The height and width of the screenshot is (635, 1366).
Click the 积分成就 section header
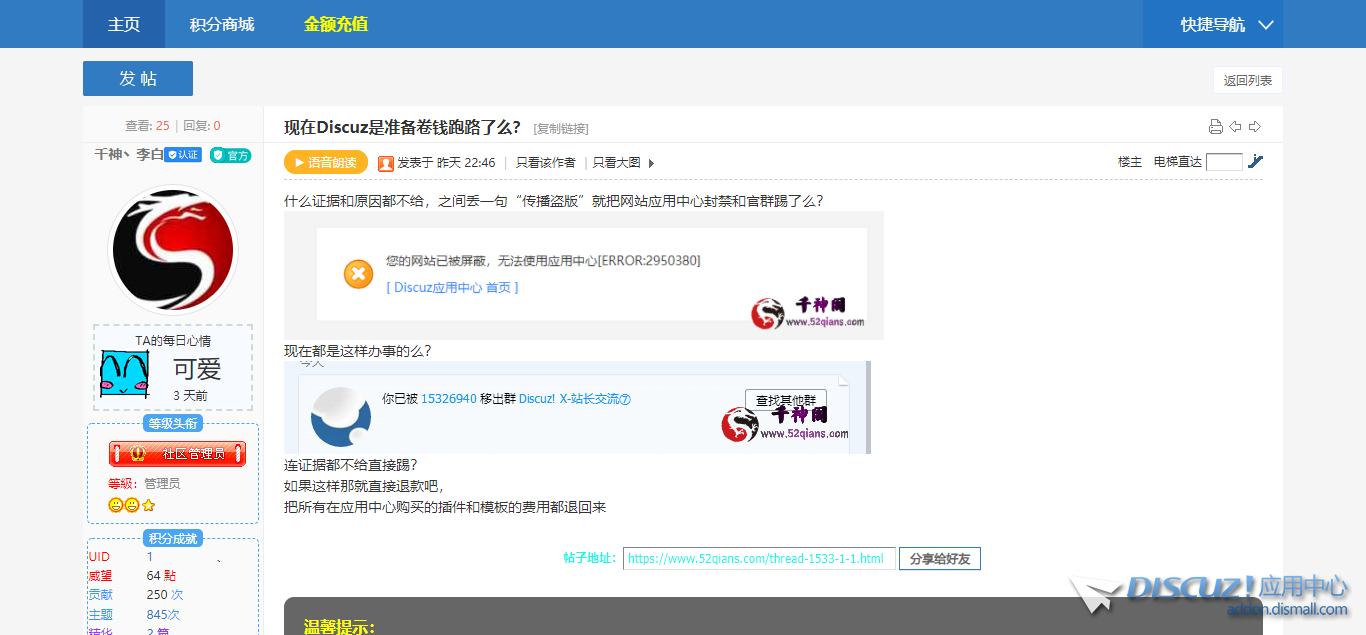(173, 539)
